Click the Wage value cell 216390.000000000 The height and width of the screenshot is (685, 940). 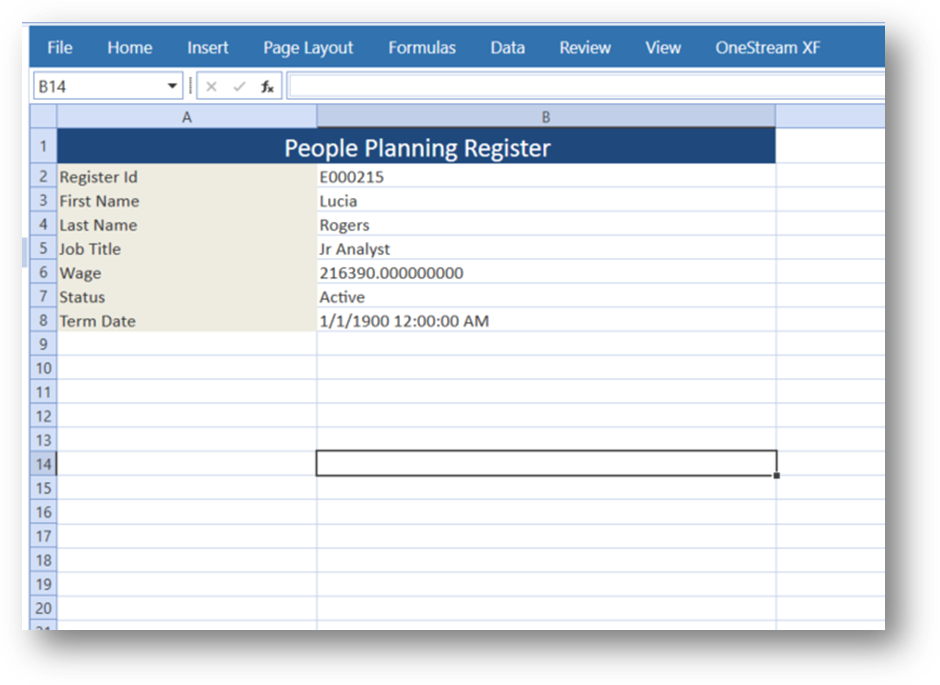point(545,273)
